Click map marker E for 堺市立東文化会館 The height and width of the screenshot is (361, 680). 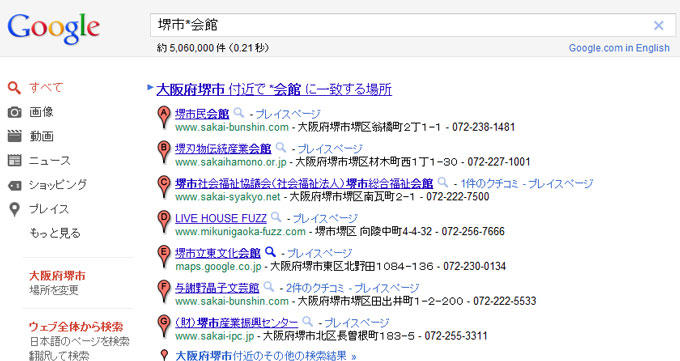click(163, 256)
